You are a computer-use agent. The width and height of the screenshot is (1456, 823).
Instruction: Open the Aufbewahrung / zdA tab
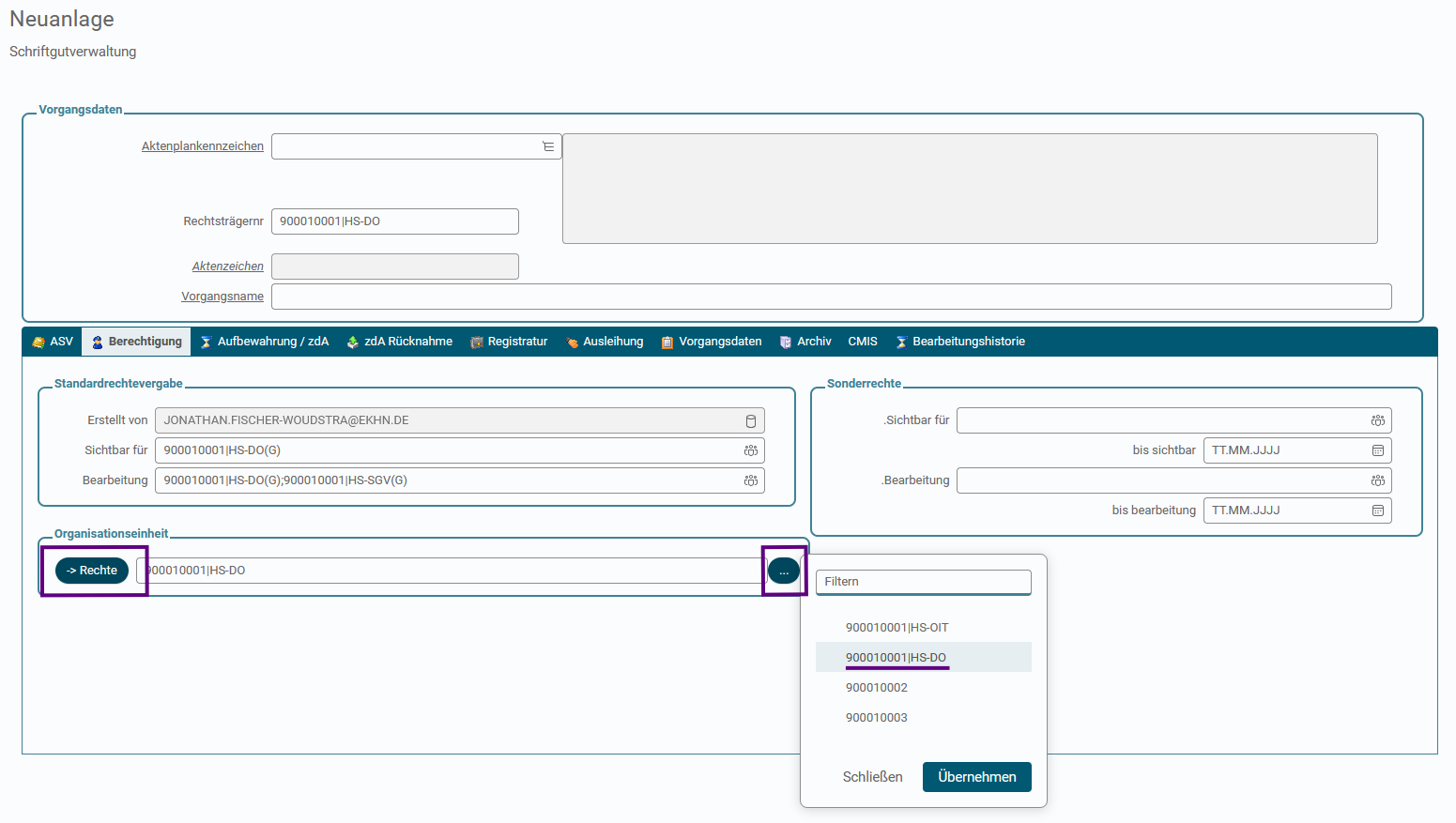[265, 342]
